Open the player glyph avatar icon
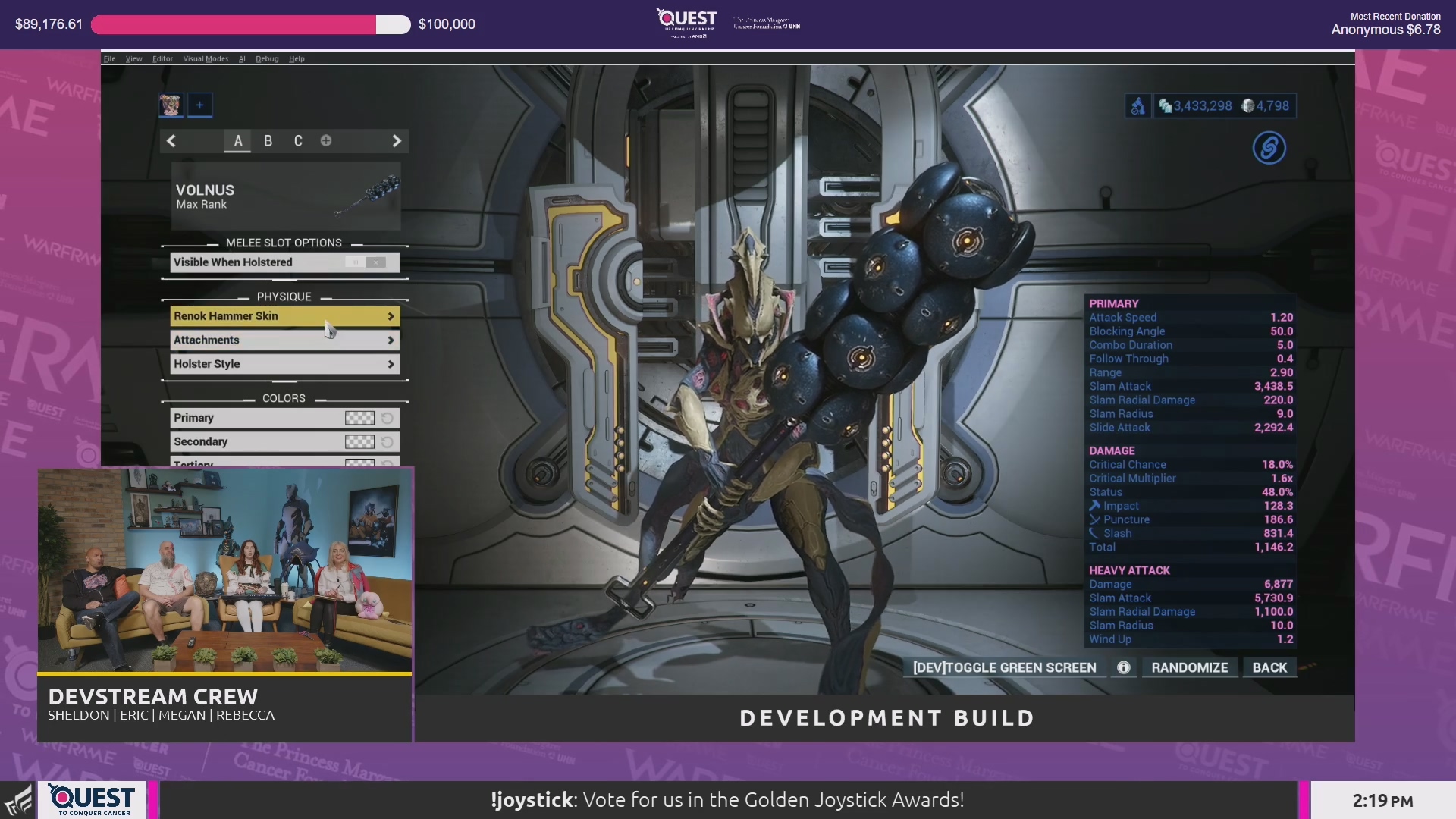Screen dimensions: 1456x819 pos(171,105)
